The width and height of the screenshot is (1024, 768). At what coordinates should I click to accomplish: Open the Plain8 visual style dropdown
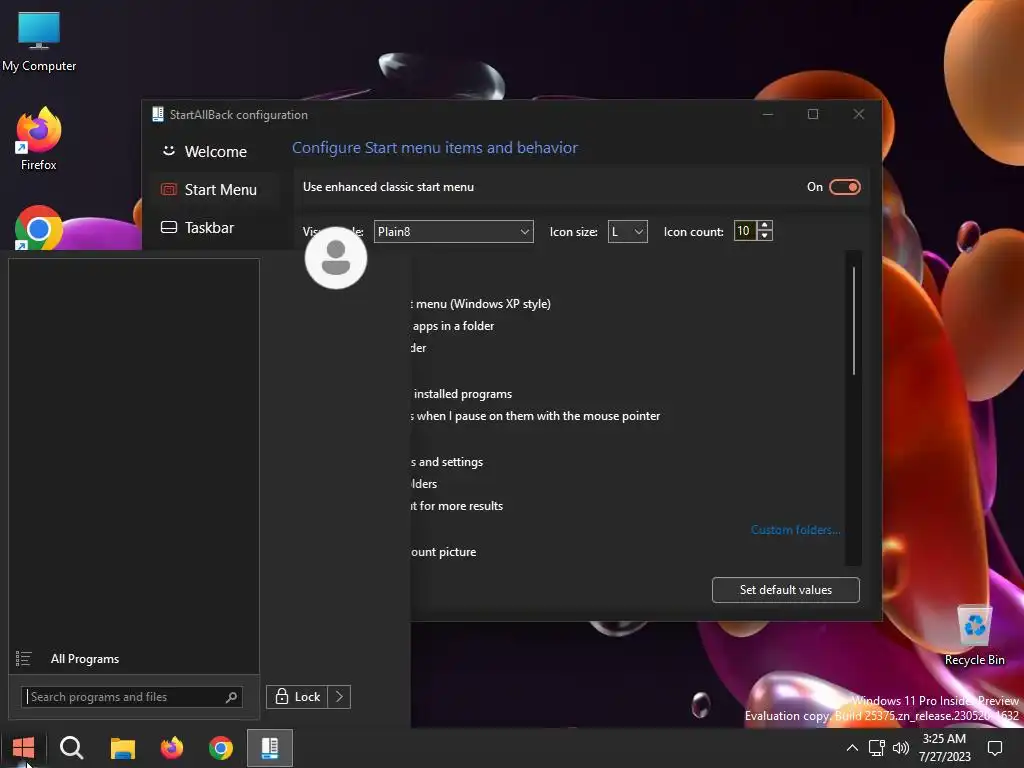click(453, 231)
